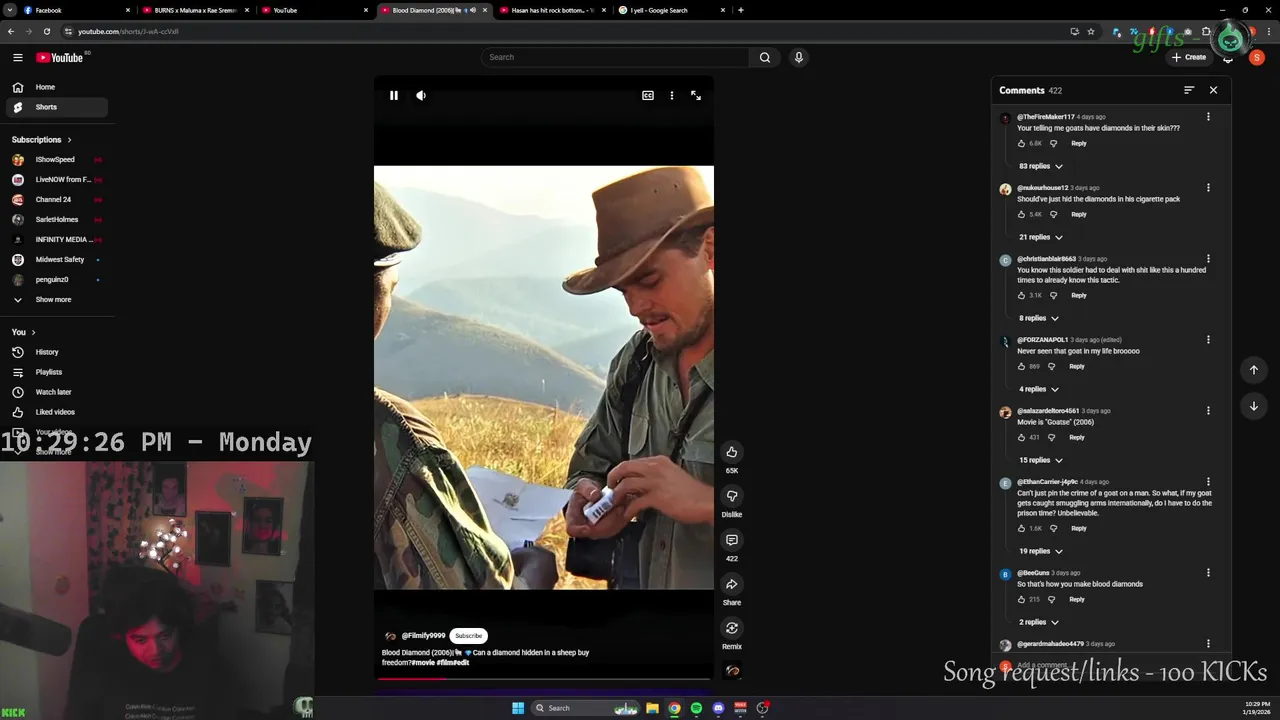Dislike FORZANAPOL1's comment
The height and width of the screenshot is (720, 1280).
(x=1051, y=366)
